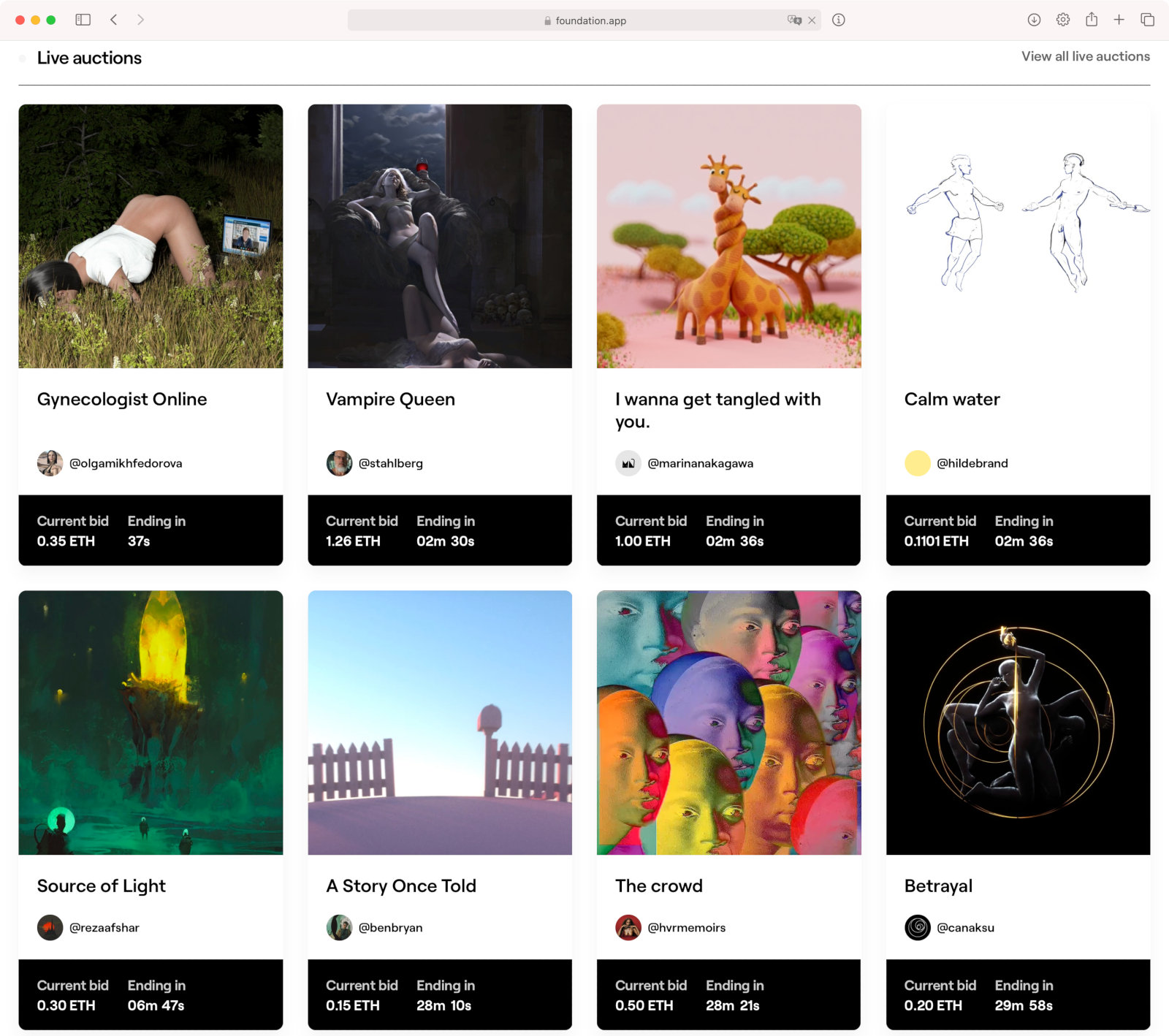Open the Calm water sketch artwork
The image size is (1169, 1036).
click(x=1018, y=236)
